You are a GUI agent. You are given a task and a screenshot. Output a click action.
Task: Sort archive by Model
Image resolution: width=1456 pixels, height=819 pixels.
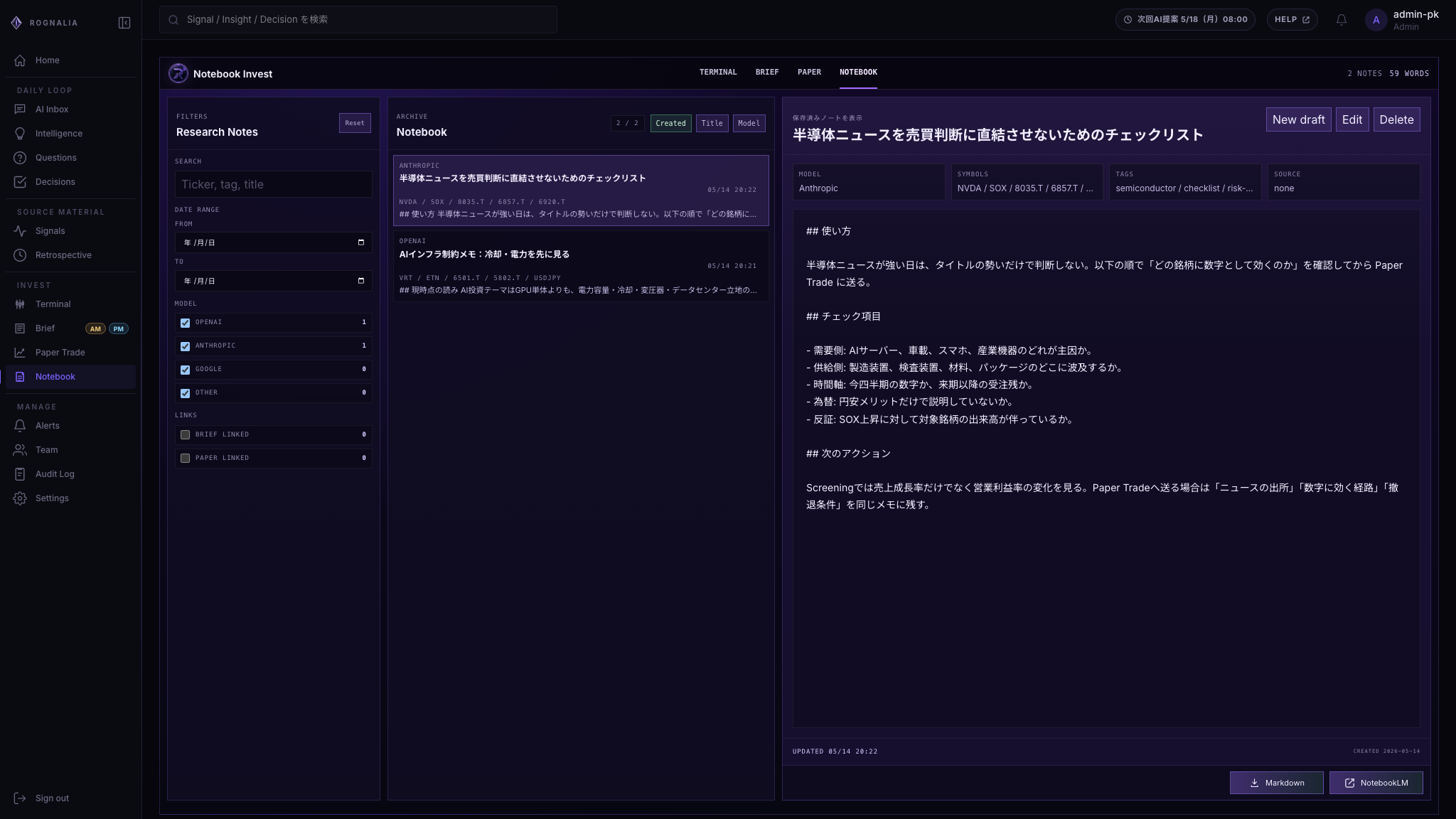point(749,123)
